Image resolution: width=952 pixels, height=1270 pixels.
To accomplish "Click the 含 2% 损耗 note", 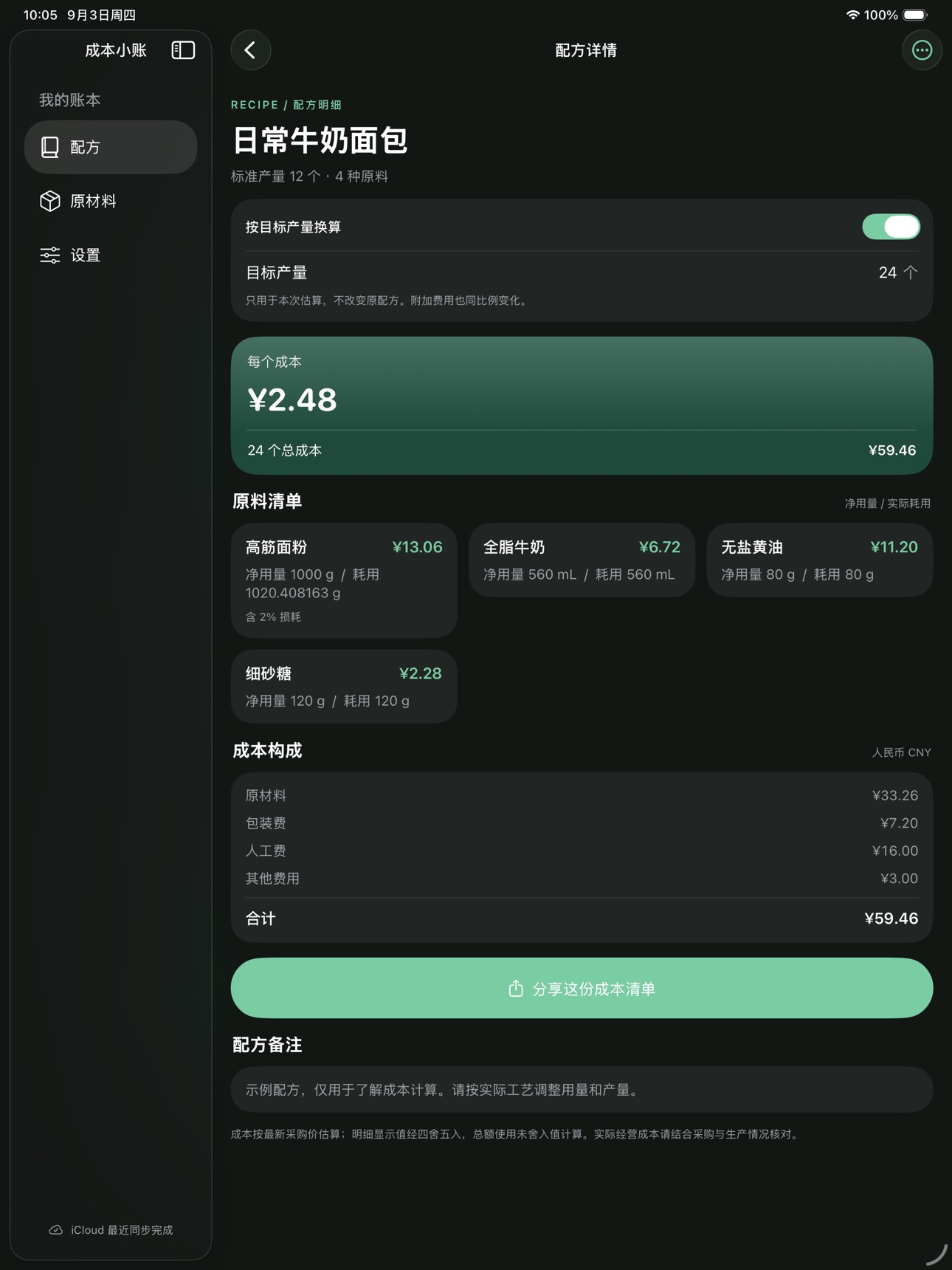I will coord(273,617).
